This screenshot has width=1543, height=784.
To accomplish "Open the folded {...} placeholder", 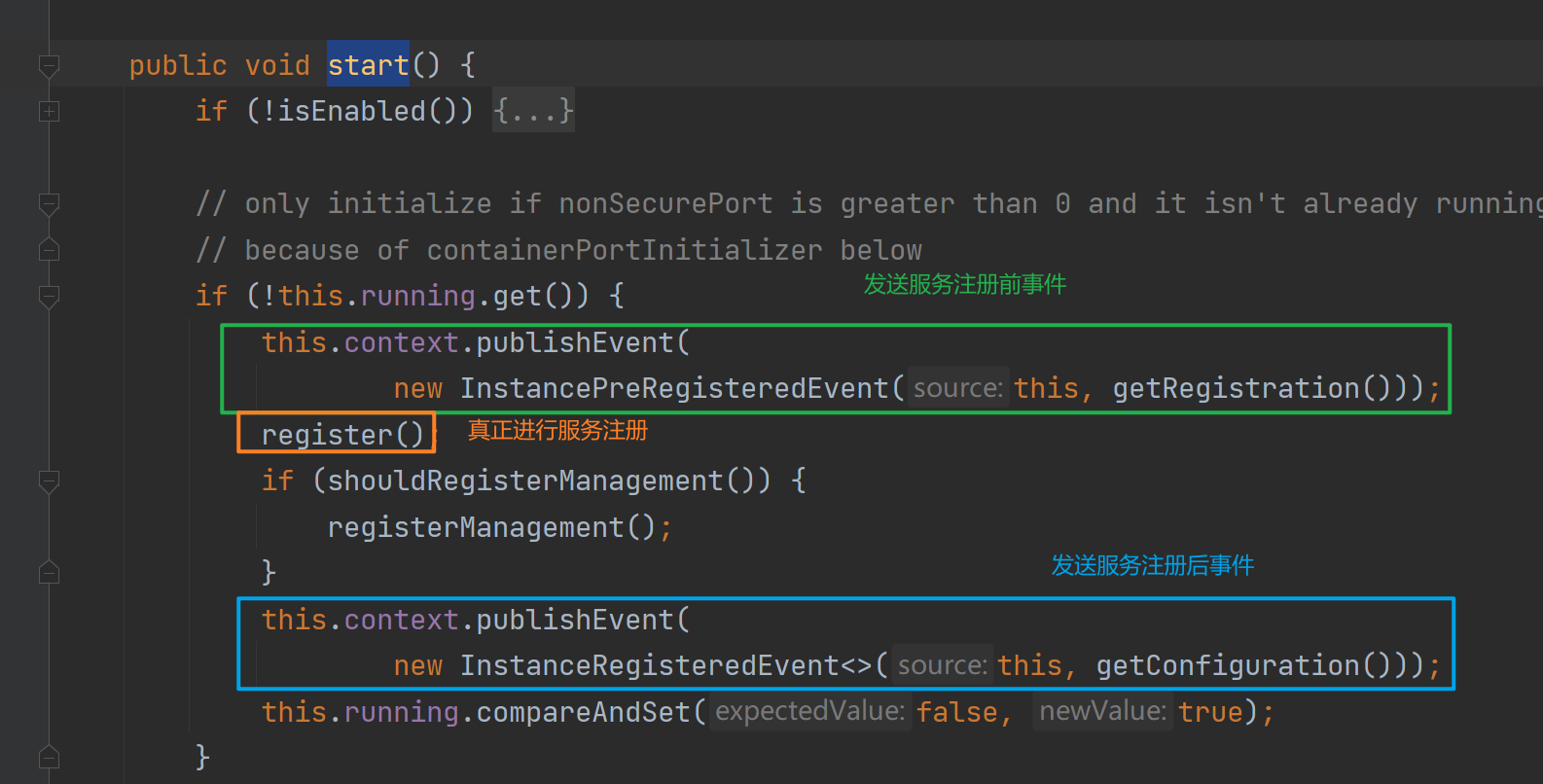I will tap(533, 111).
